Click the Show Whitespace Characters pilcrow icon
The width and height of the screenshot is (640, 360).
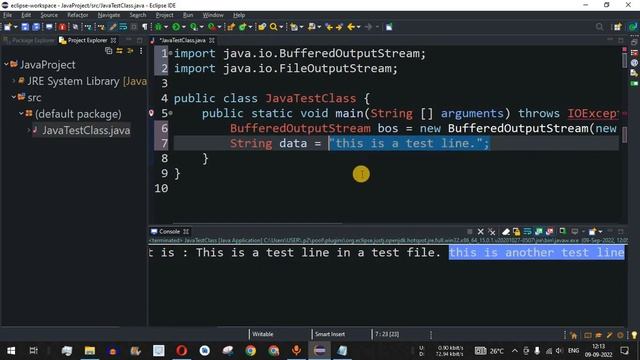pyautogui.click(x=144, y=27)
